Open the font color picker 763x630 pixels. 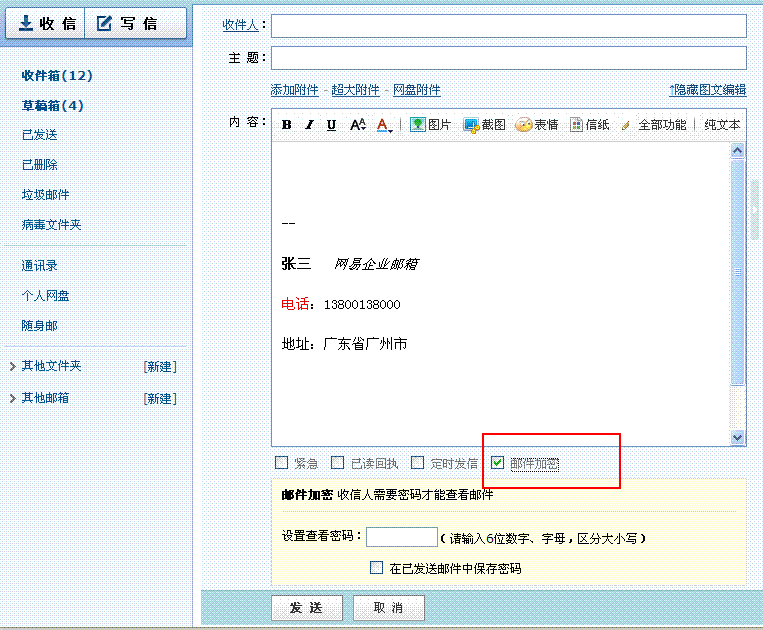click(384, 125)
